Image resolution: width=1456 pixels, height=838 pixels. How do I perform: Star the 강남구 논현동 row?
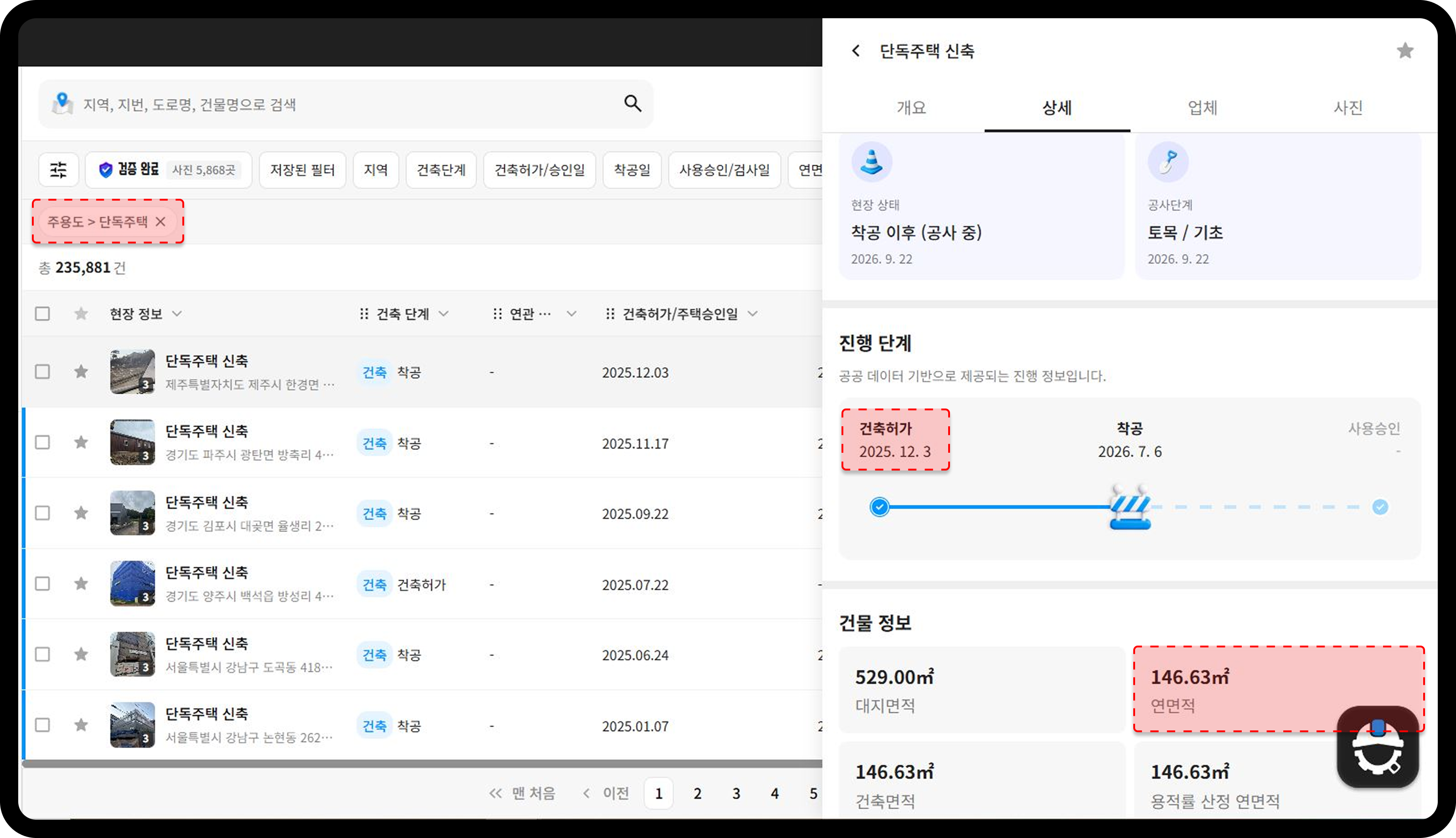[81, 724]
